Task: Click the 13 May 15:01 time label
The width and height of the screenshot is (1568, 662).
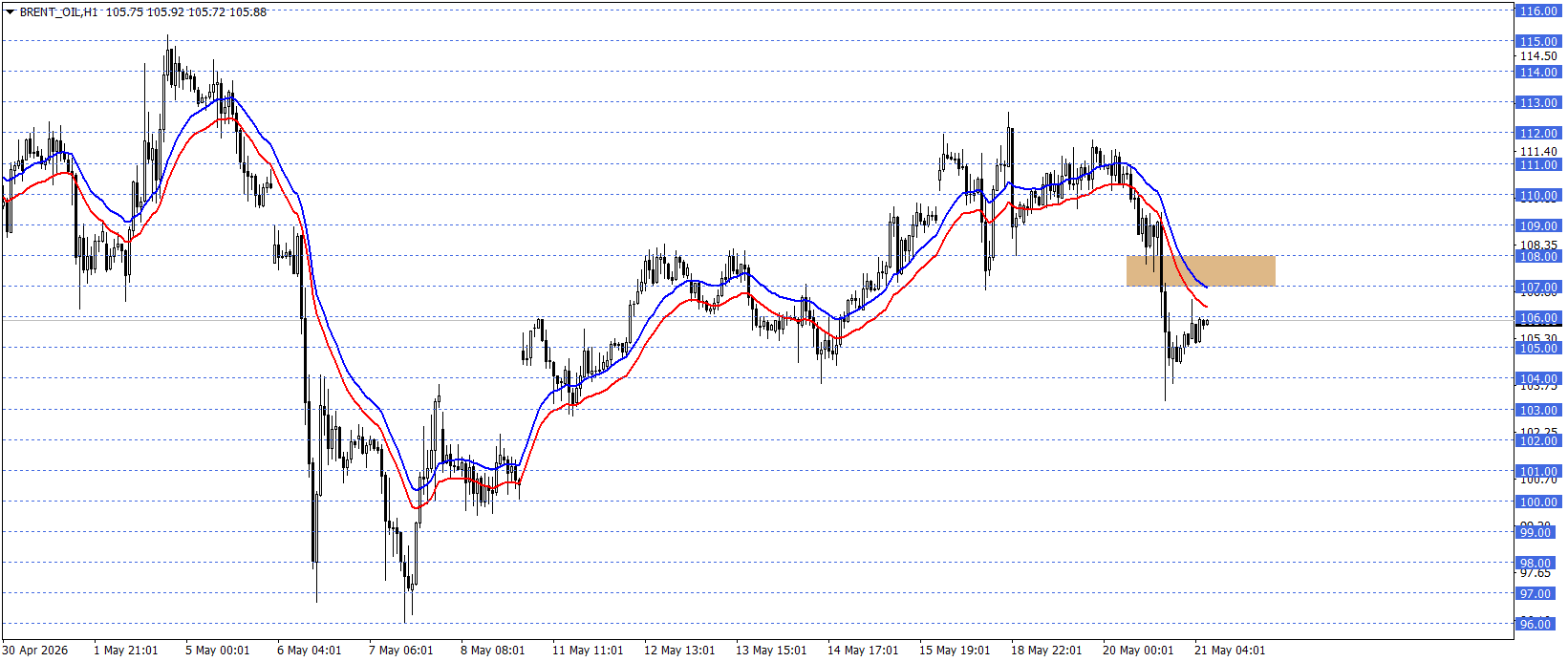Action: pos(771,651)
